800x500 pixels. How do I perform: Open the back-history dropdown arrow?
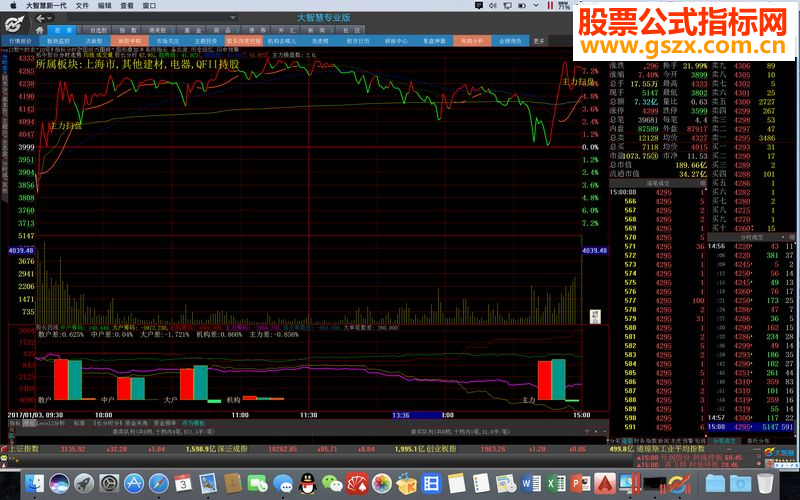coord(50,19)
